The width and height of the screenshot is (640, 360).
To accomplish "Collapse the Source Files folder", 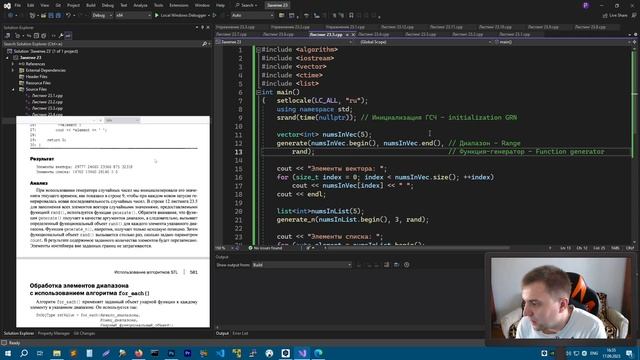I will coord(13,89).
